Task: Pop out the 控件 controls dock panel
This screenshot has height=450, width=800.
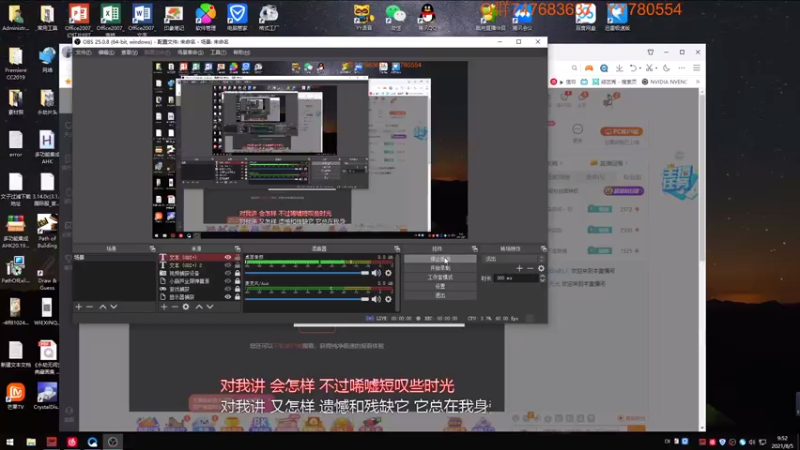Action: [x=474, y=248]
